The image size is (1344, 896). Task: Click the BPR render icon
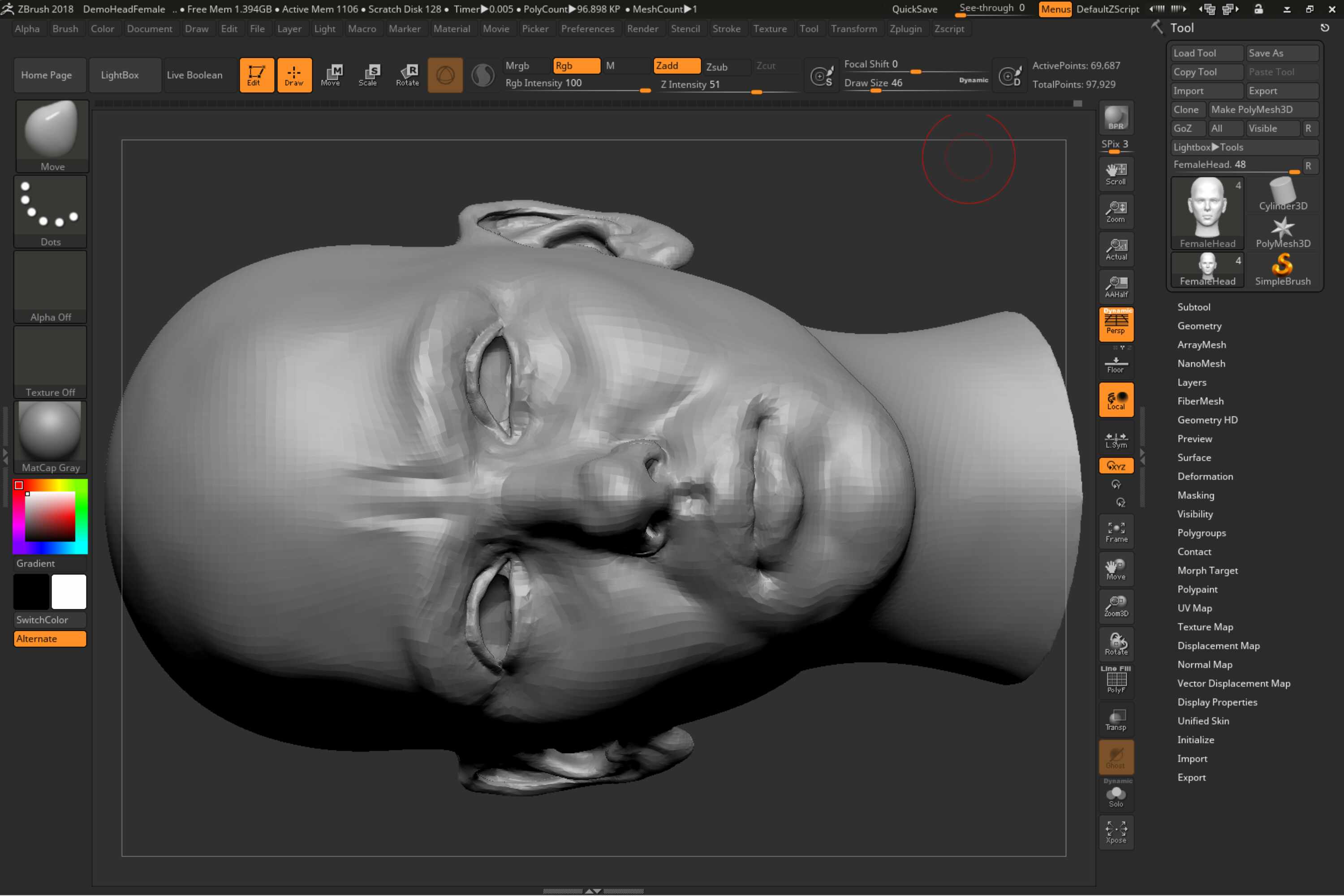1116,118
